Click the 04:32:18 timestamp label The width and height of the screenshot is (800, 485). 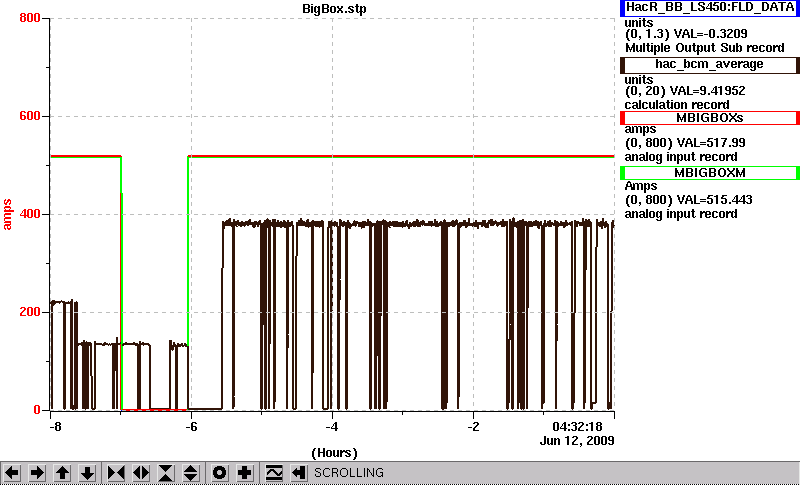[578, 426]
